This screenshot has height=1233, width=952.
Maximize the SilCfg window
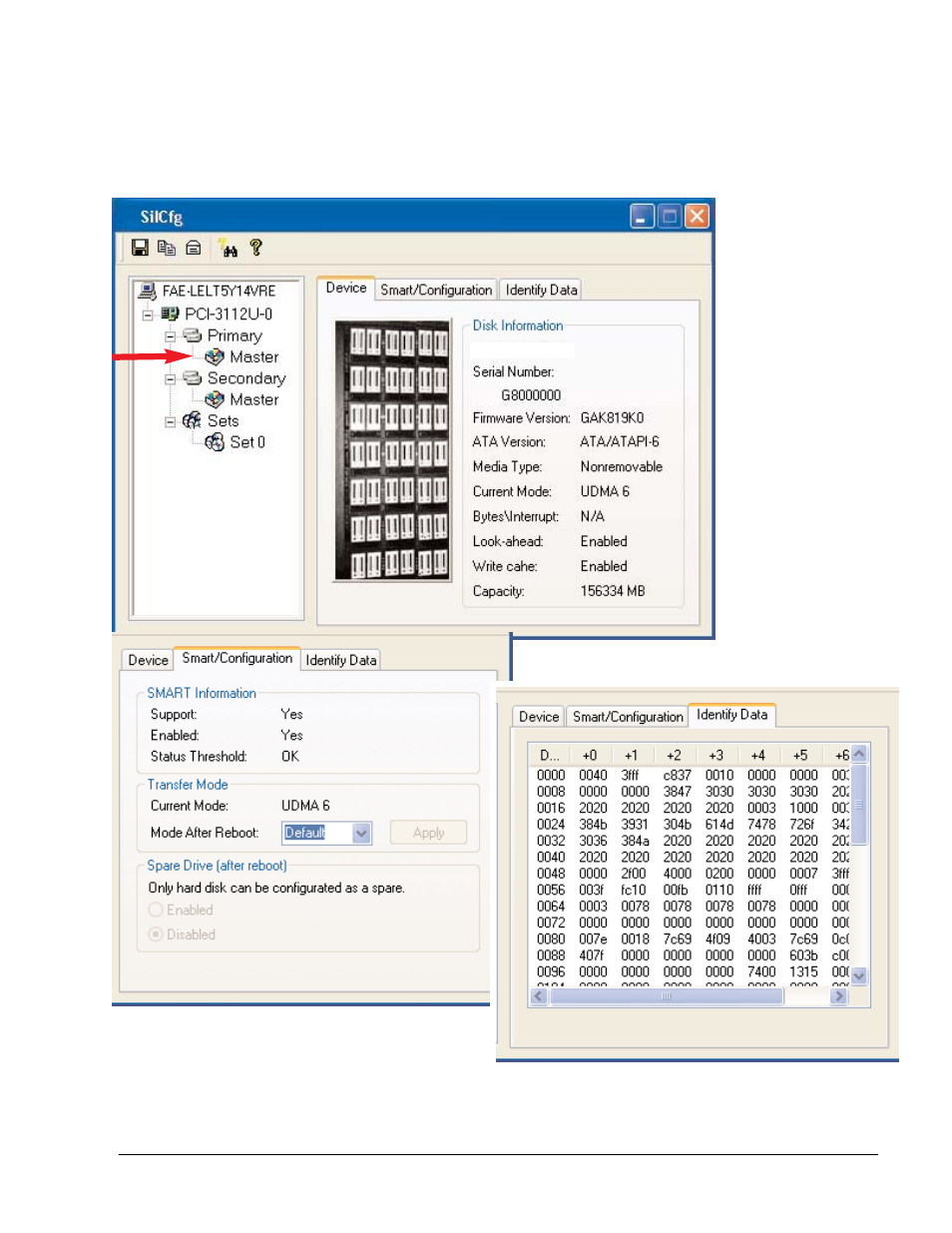[670, 216]
